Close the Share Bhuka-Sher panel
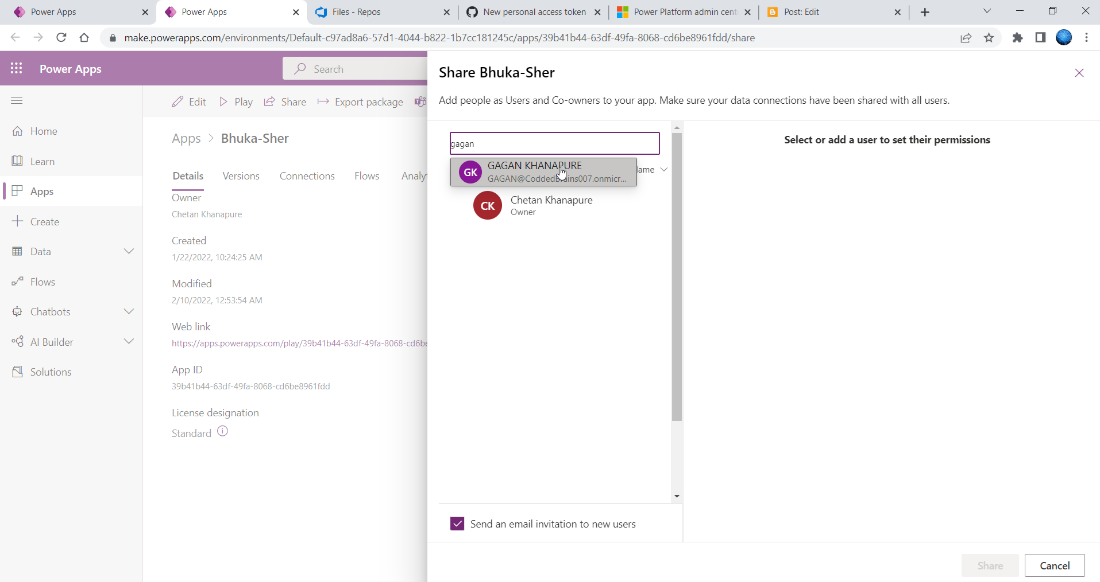This screenshot has width=1100, height=582. point(1079,73)
